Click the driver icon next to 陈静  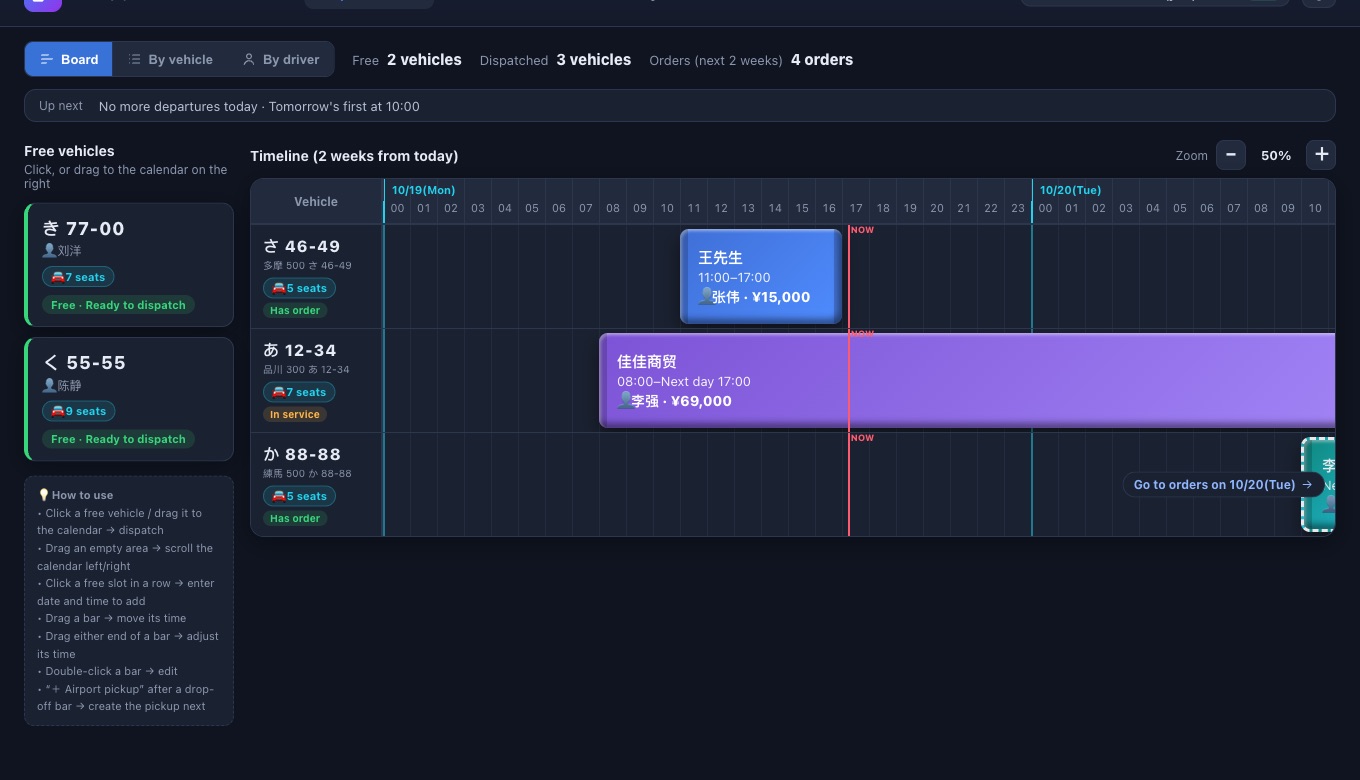click(49, 385)
